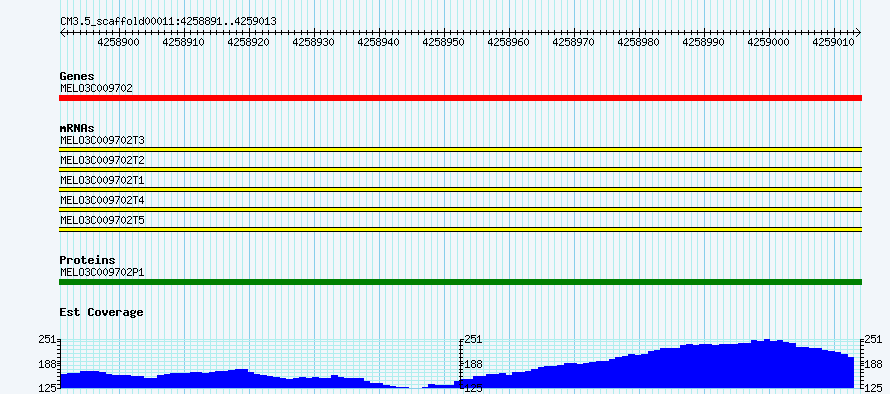Image resolution: width=890 pixels, height=394 pixels.
Task: Click the right arrowhead of the ruler
Action: 859,32
